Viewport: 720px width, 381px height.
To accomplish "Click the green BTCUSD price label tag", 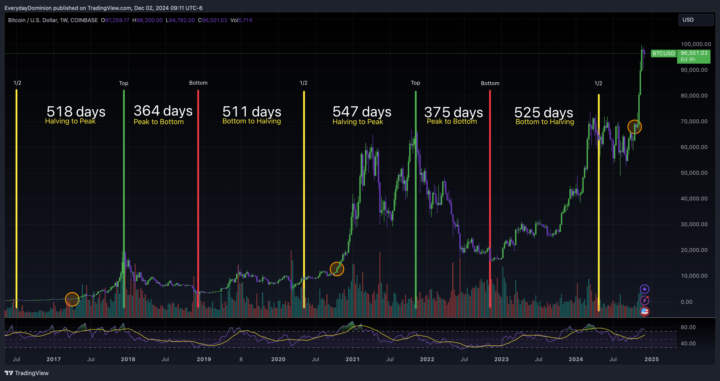I will pyautogui.click(x=664, y=54).
